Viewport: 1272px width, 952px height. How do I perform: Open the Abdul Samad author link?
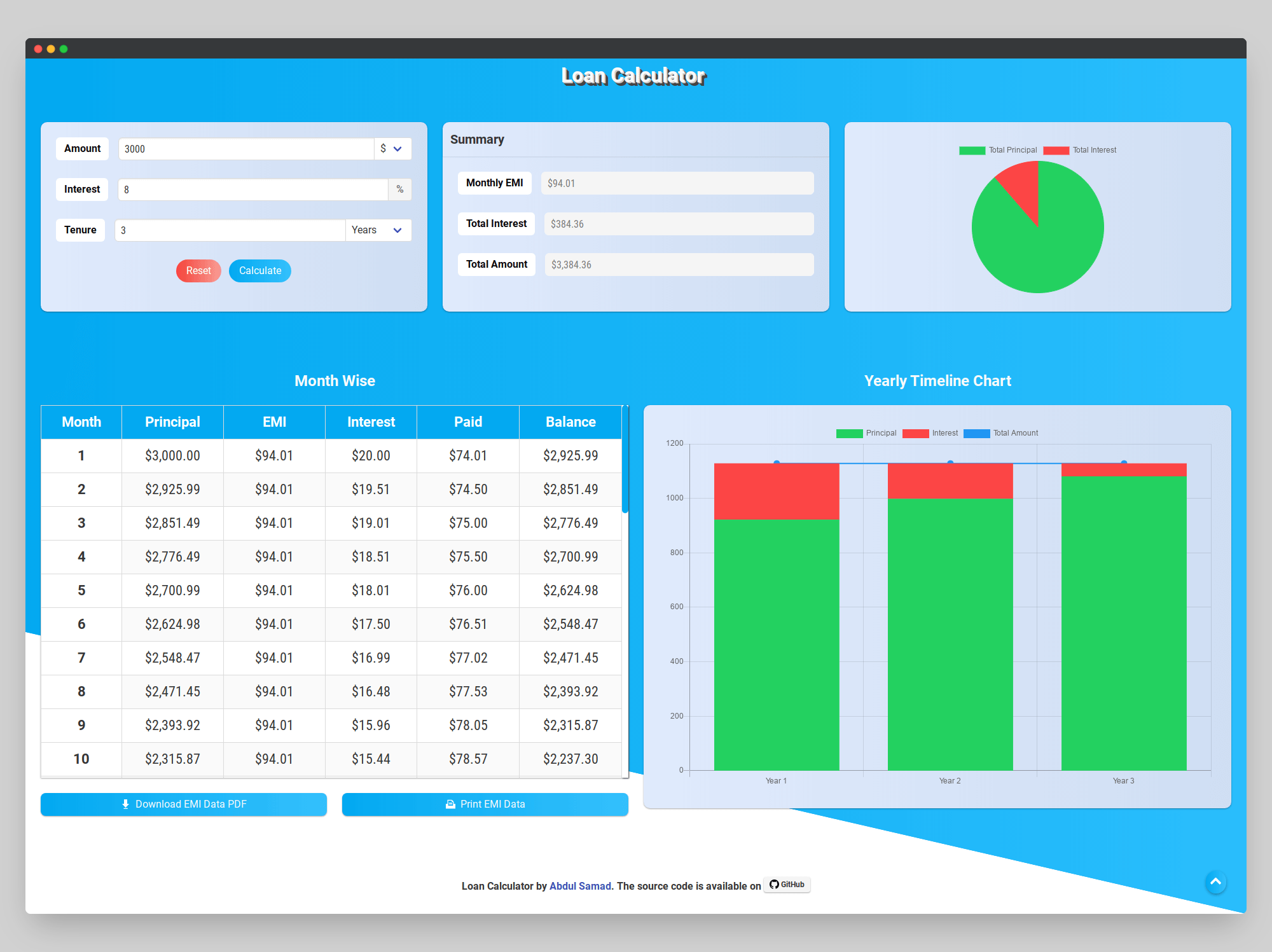580,886
